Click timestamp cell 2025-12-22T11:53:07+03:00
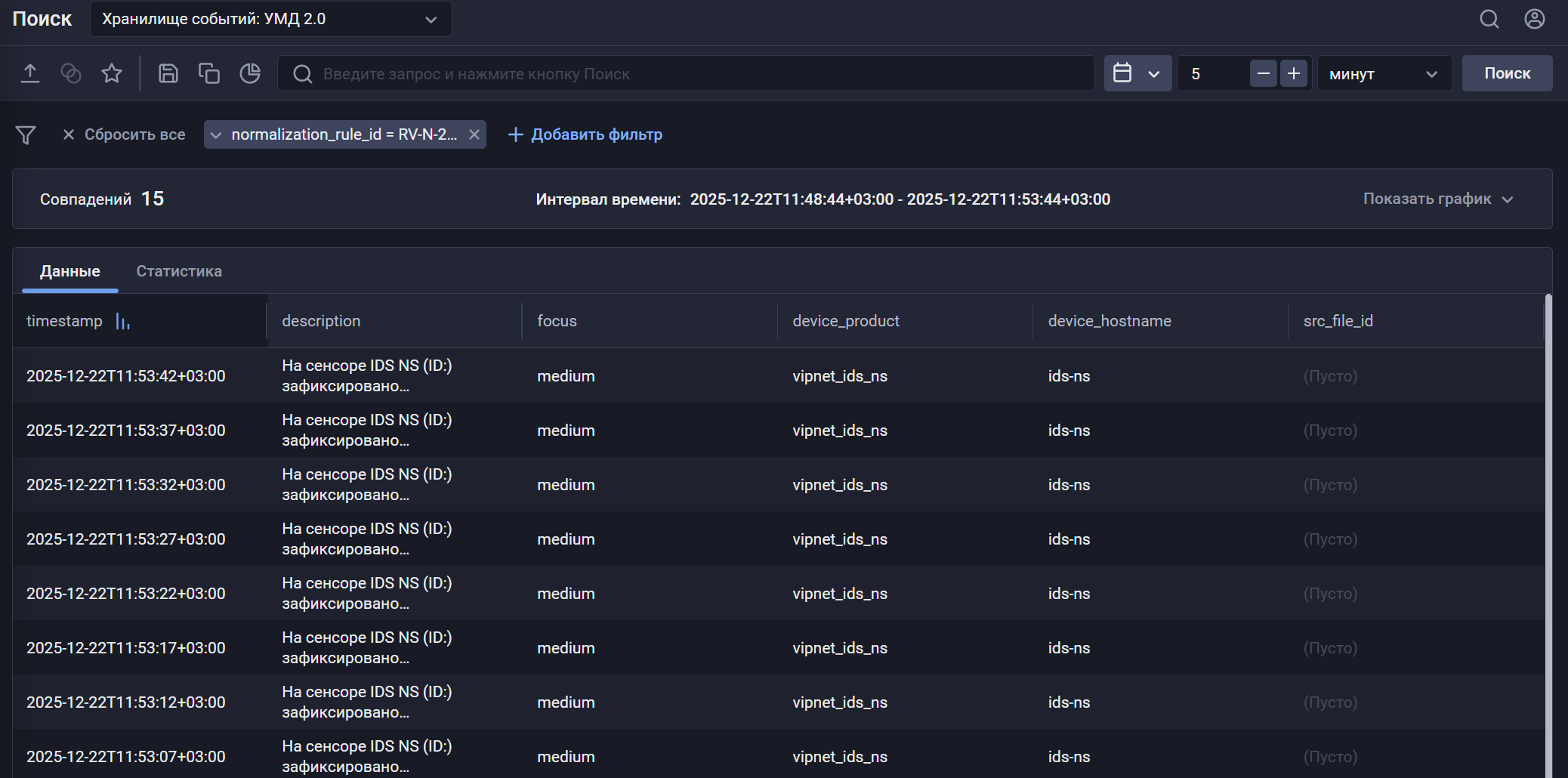1568x778 pixels. pos(126,757)
